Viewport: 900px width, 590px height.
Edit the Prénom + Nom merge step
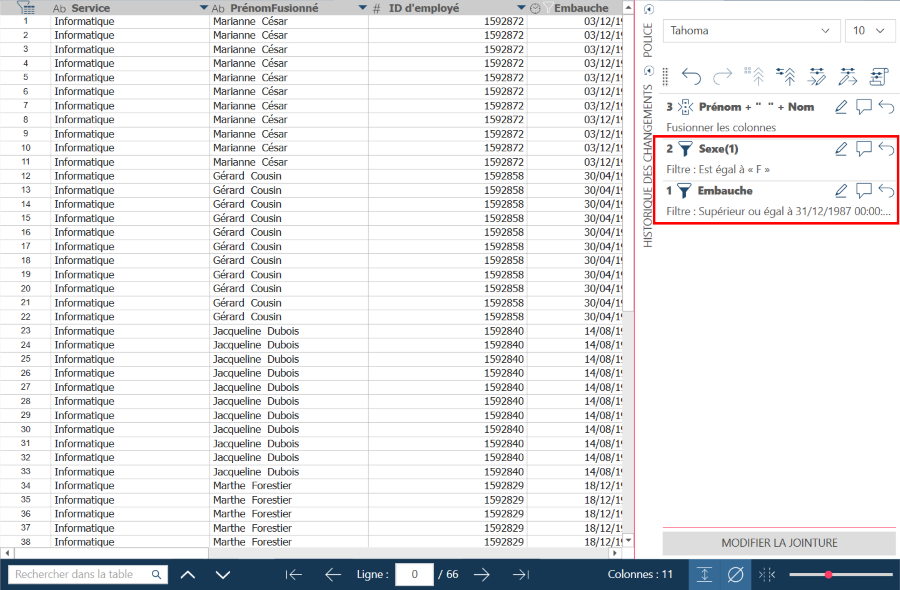pos(841,107)
